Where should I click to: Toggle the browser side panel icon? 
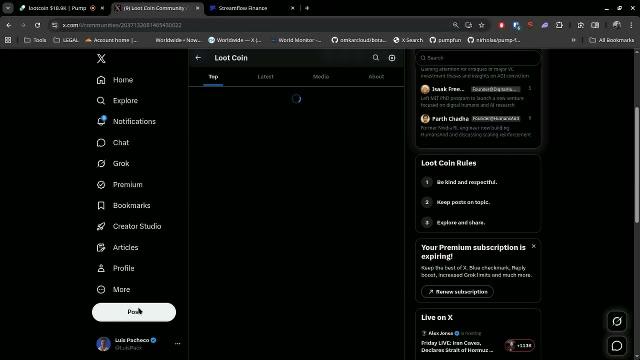[596, 25]
